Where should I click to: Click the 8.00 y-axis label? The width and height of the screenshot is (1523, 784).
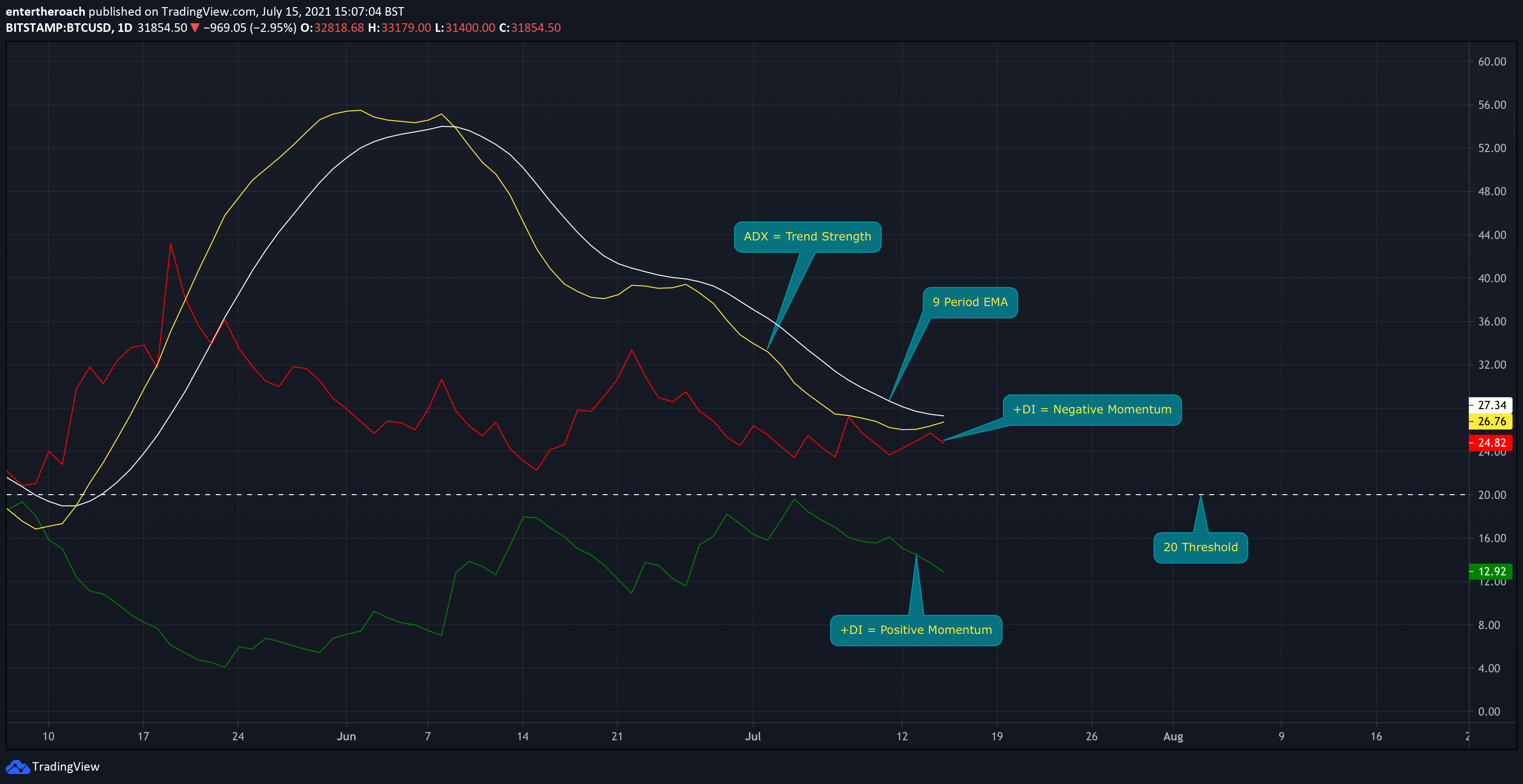click(x=1489, y=625)
